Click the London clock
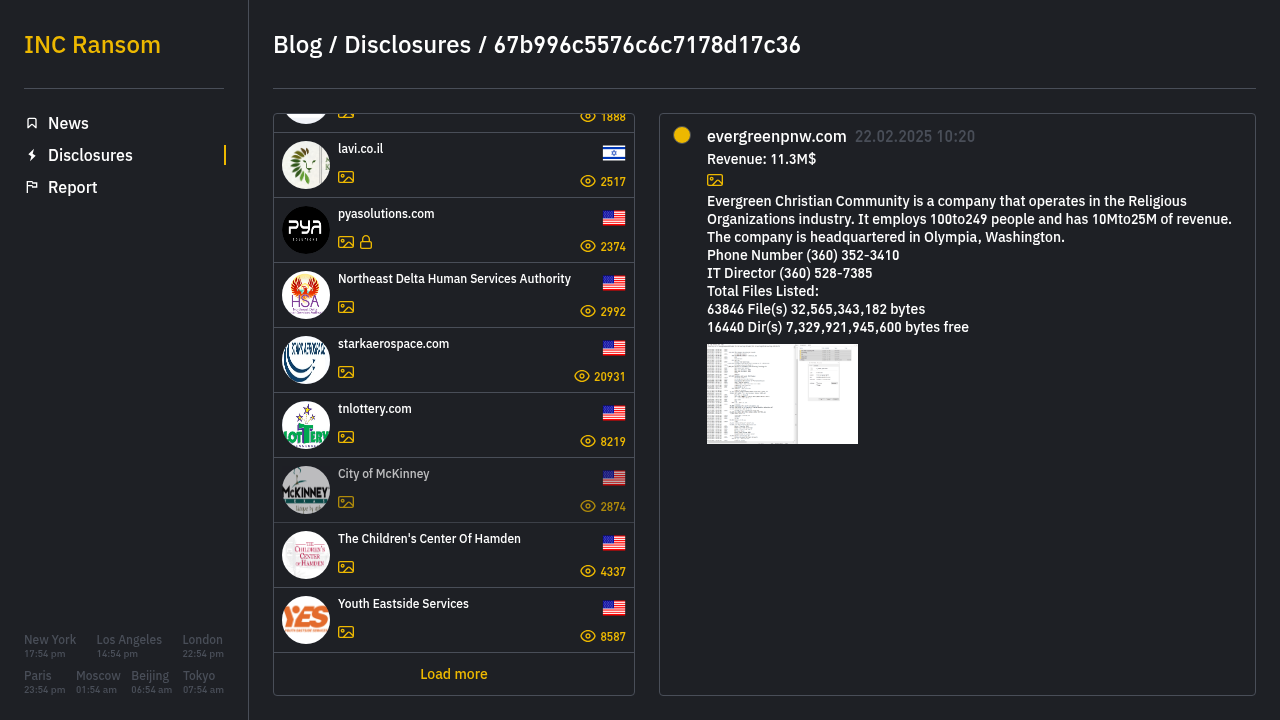This screenshot has width=1280, height=720. 203,646
